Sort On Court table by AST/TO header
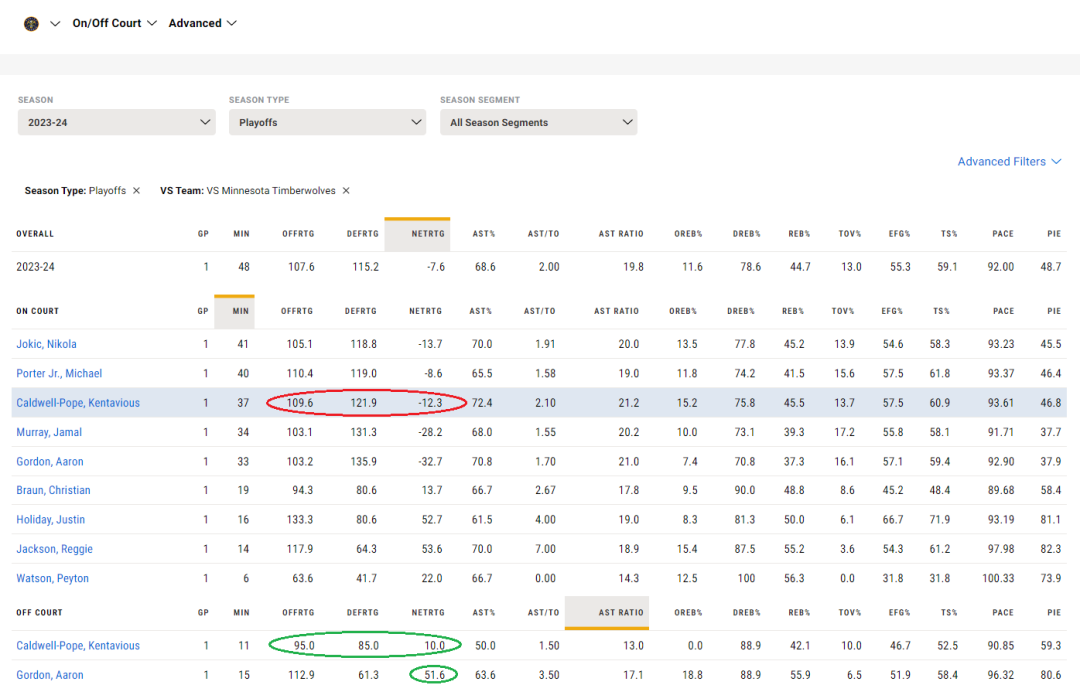 [x=539, y=311]
